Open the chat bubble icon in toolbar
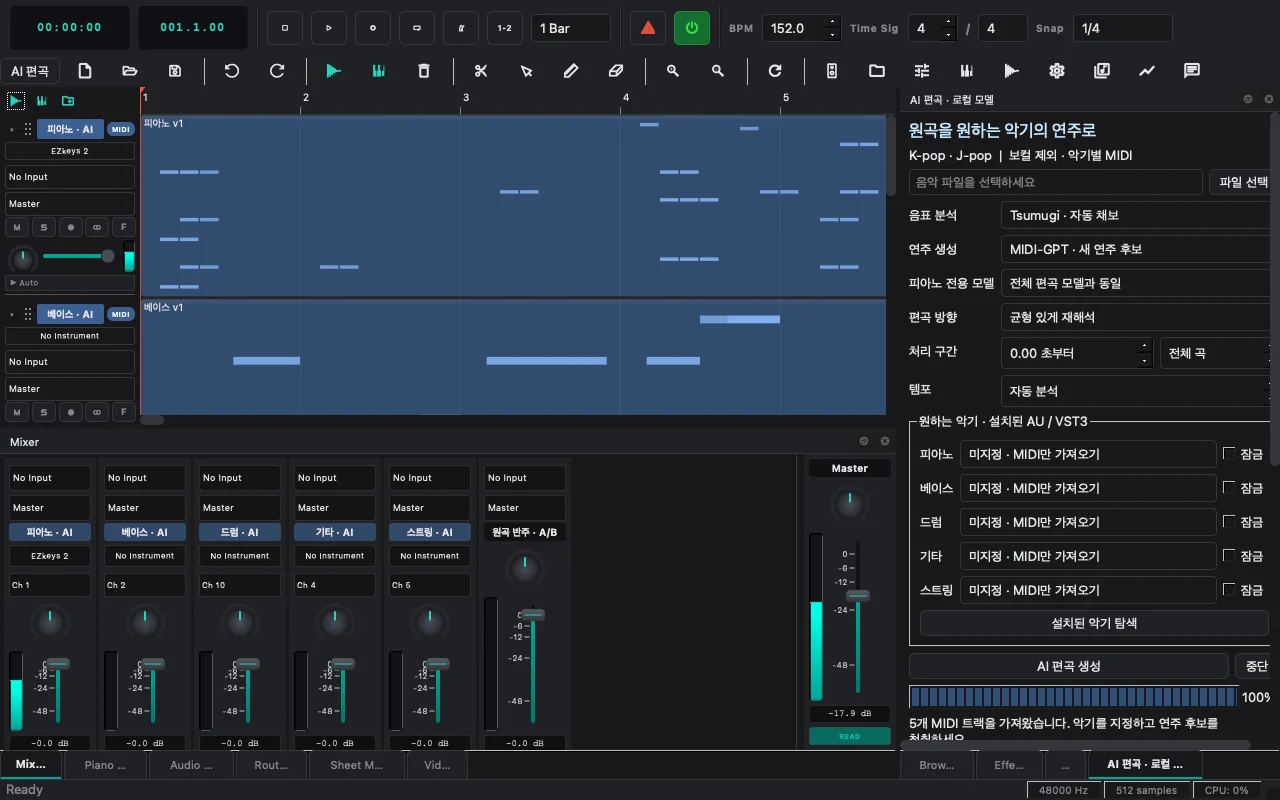 click(x=1192, y=71)
